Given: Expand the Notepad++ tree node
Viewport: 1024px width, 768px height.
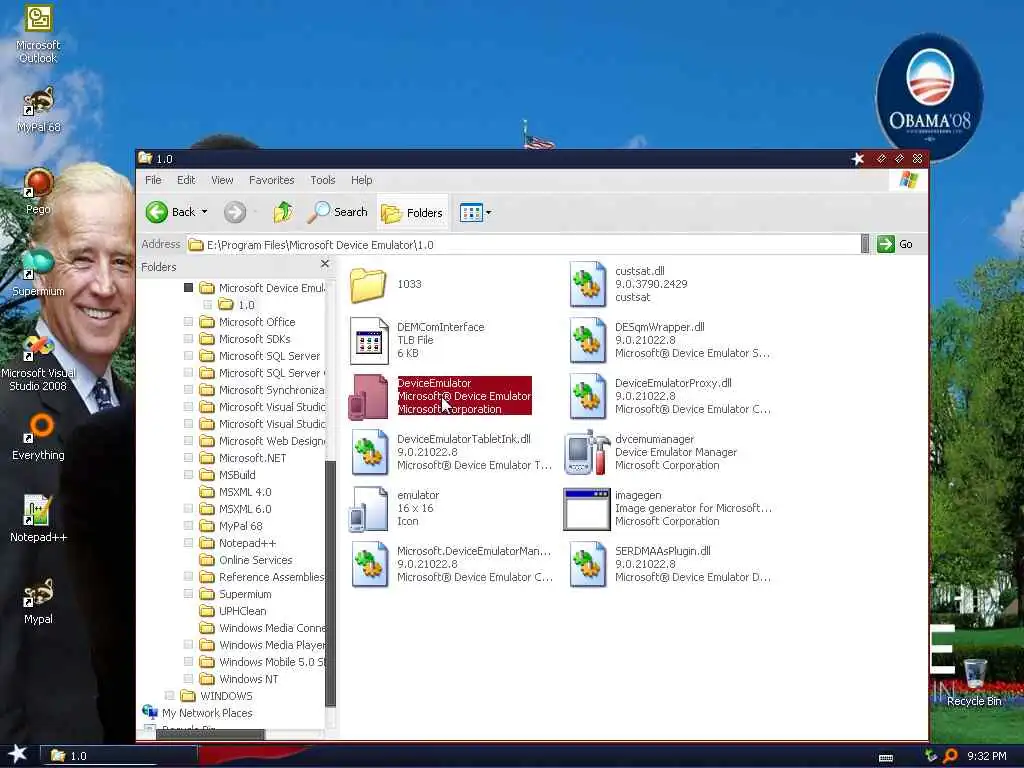Looking at the screenshot, I should (188, 542).
